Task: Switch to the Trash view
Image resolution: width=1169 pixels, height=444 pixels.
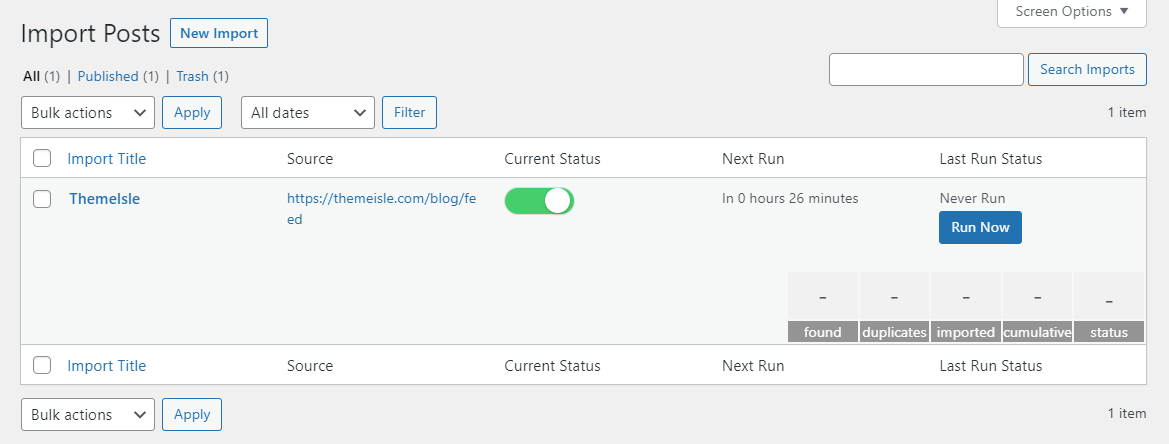Action: (x=192, y=76)
